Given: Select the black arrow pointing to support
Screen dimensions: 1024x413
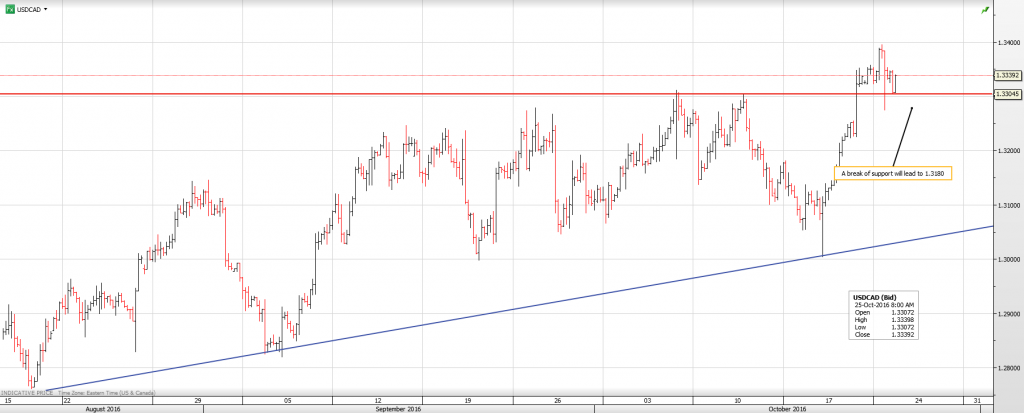Looking at the screenshot, I should (903, 135).
